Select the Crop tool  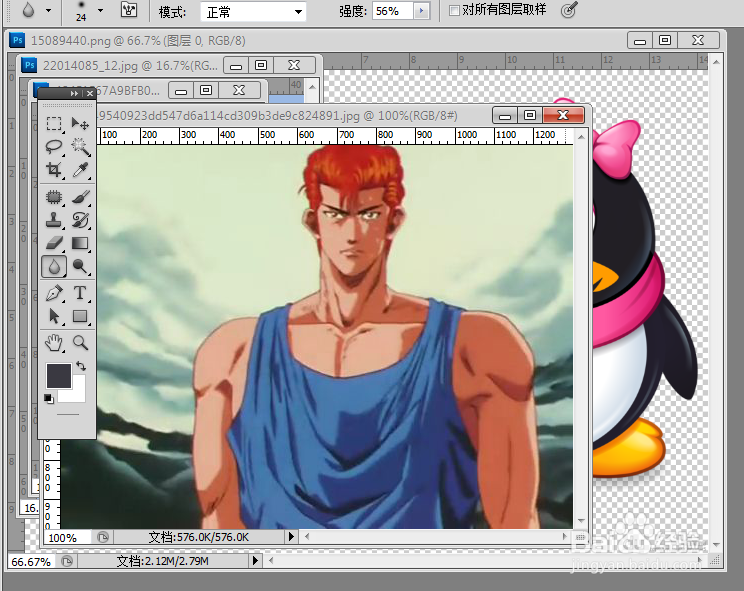tap(54, 169)
